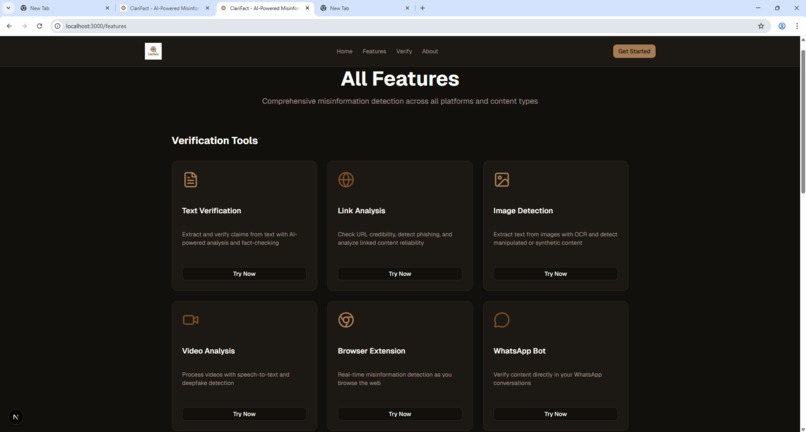Open the About nav link
The width and height of the screenshot is (806, 432).
430,51
